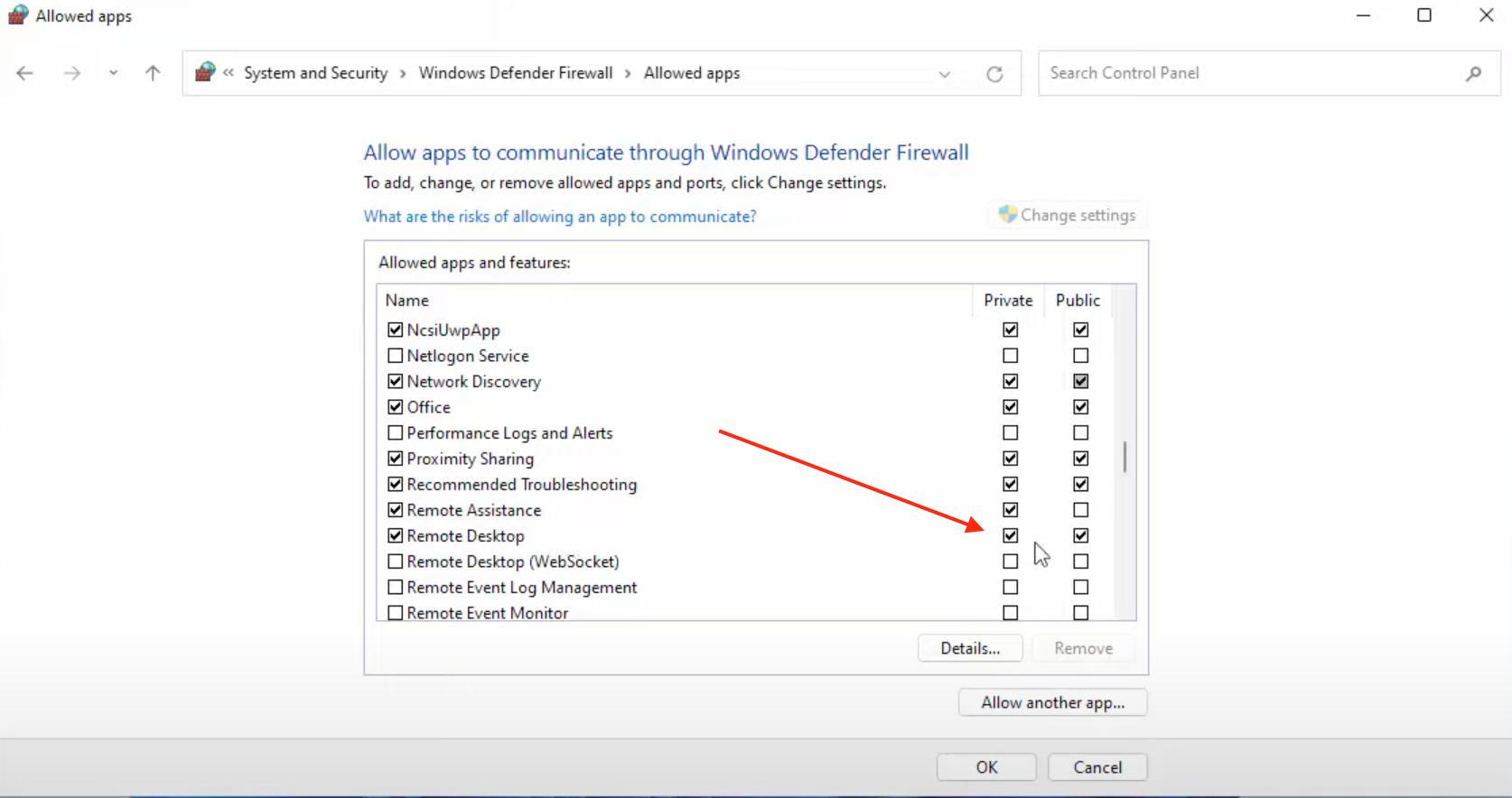Image resolution: width=1512 pixels, height=798 pixels.
Task: Expand the chevron after Windows Defender Firewall
Action: [x=628, y=73]
